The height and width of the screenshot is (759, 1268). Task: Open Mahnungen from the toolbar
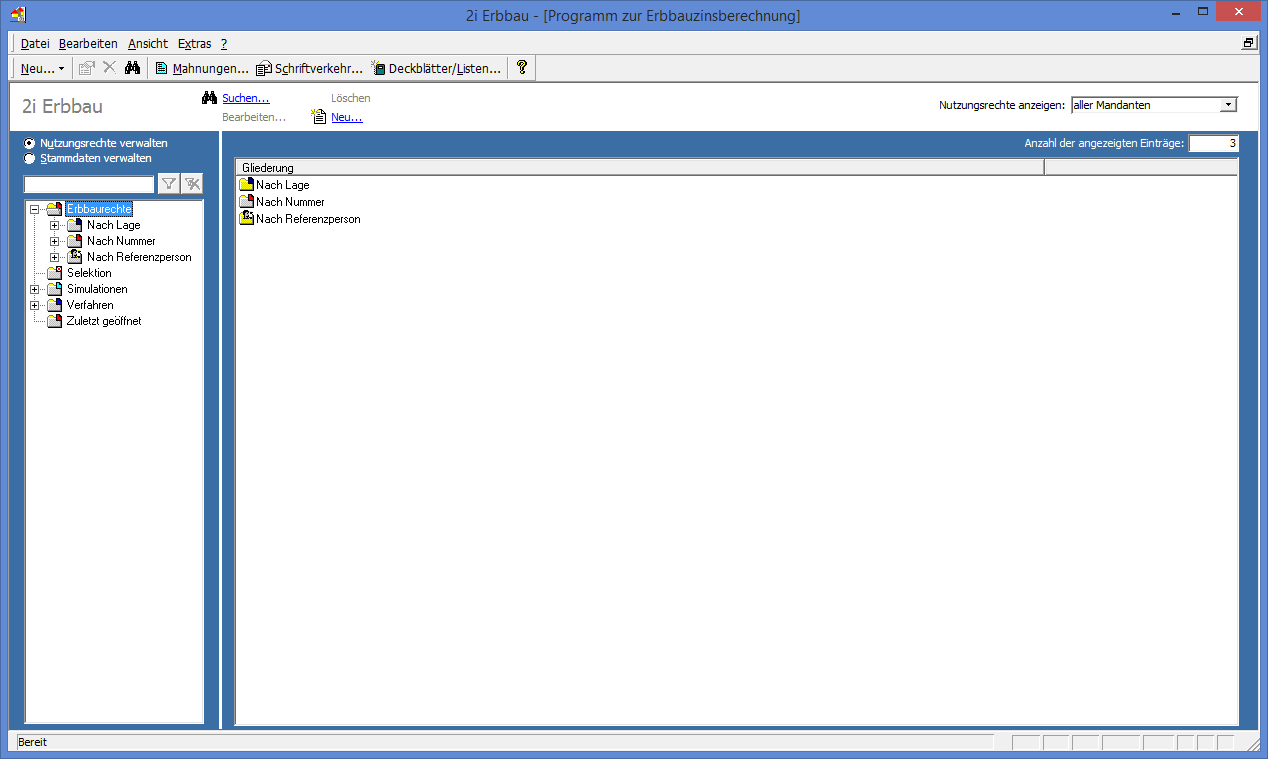tap(202, 68)
